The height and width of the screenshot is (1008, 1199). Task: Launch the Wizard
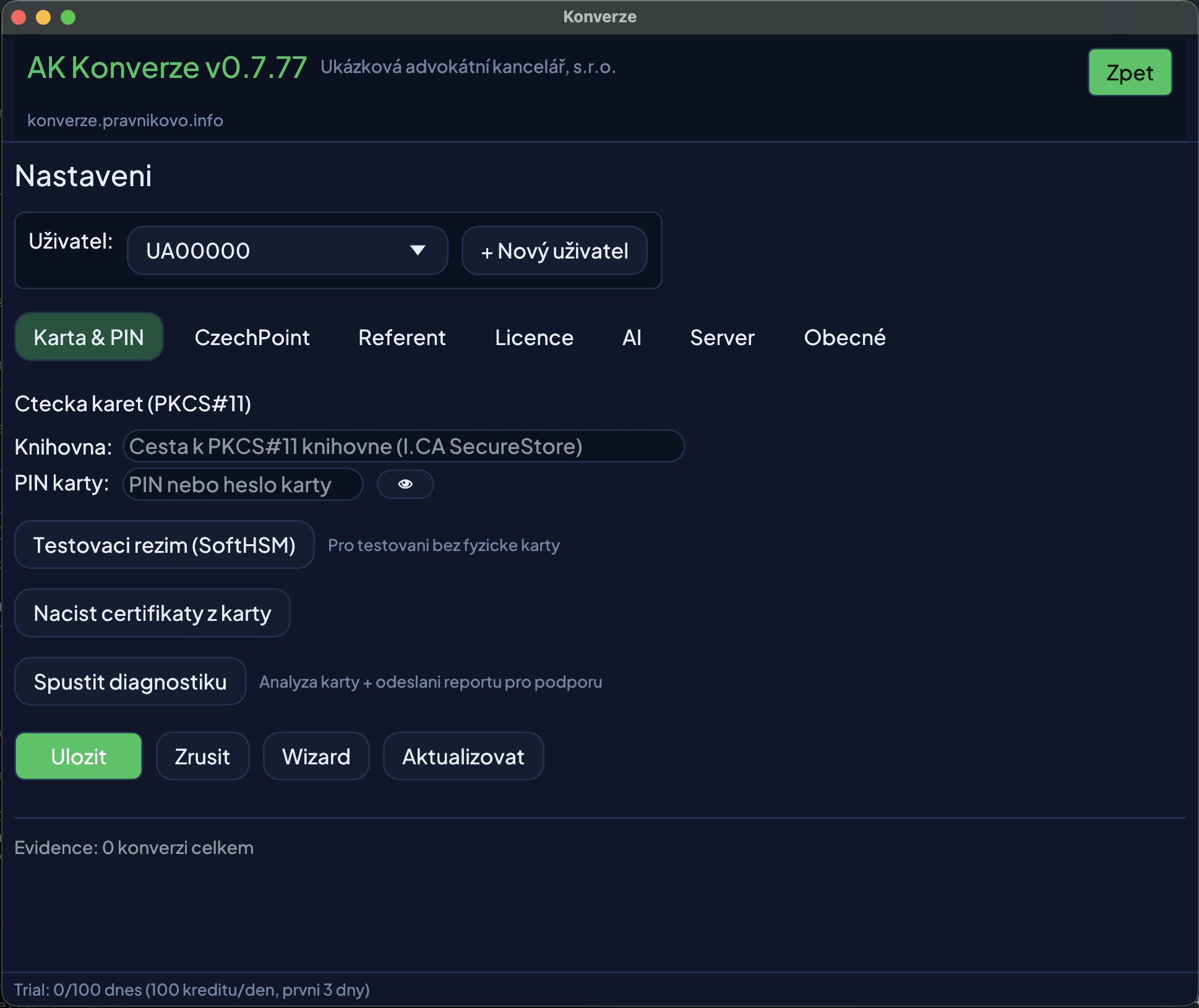(x=316, y=756)
